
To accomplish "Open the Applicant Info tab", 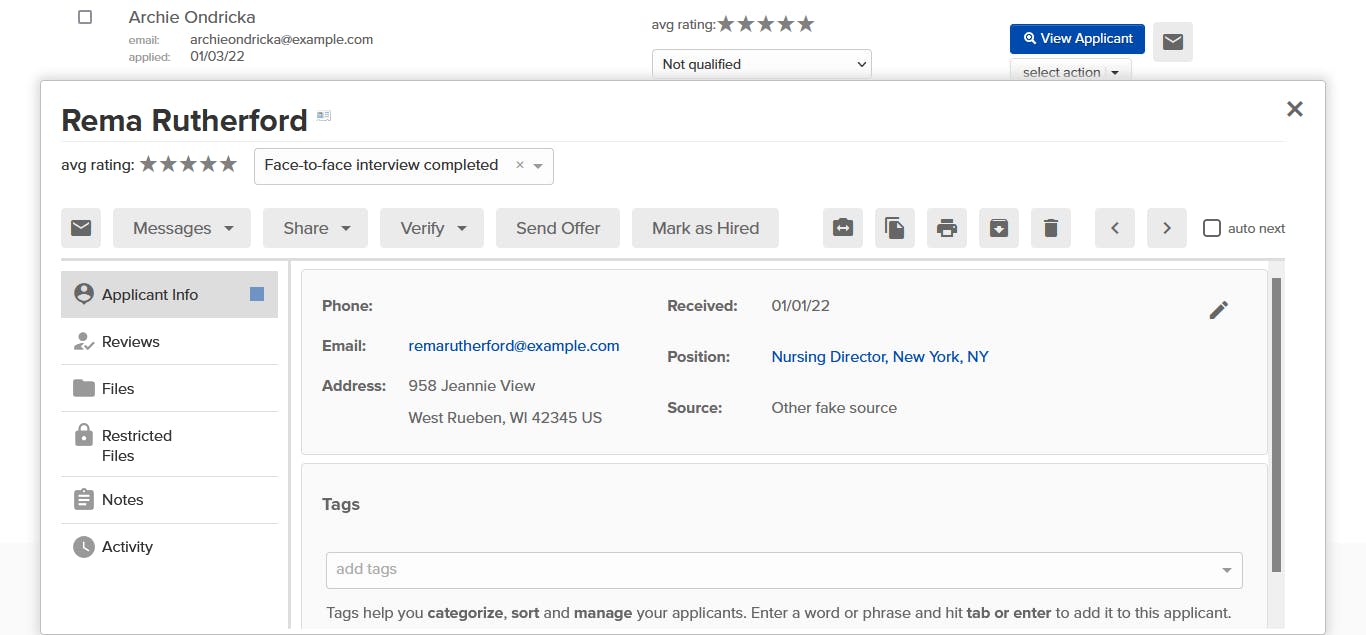I will point(169,294).
